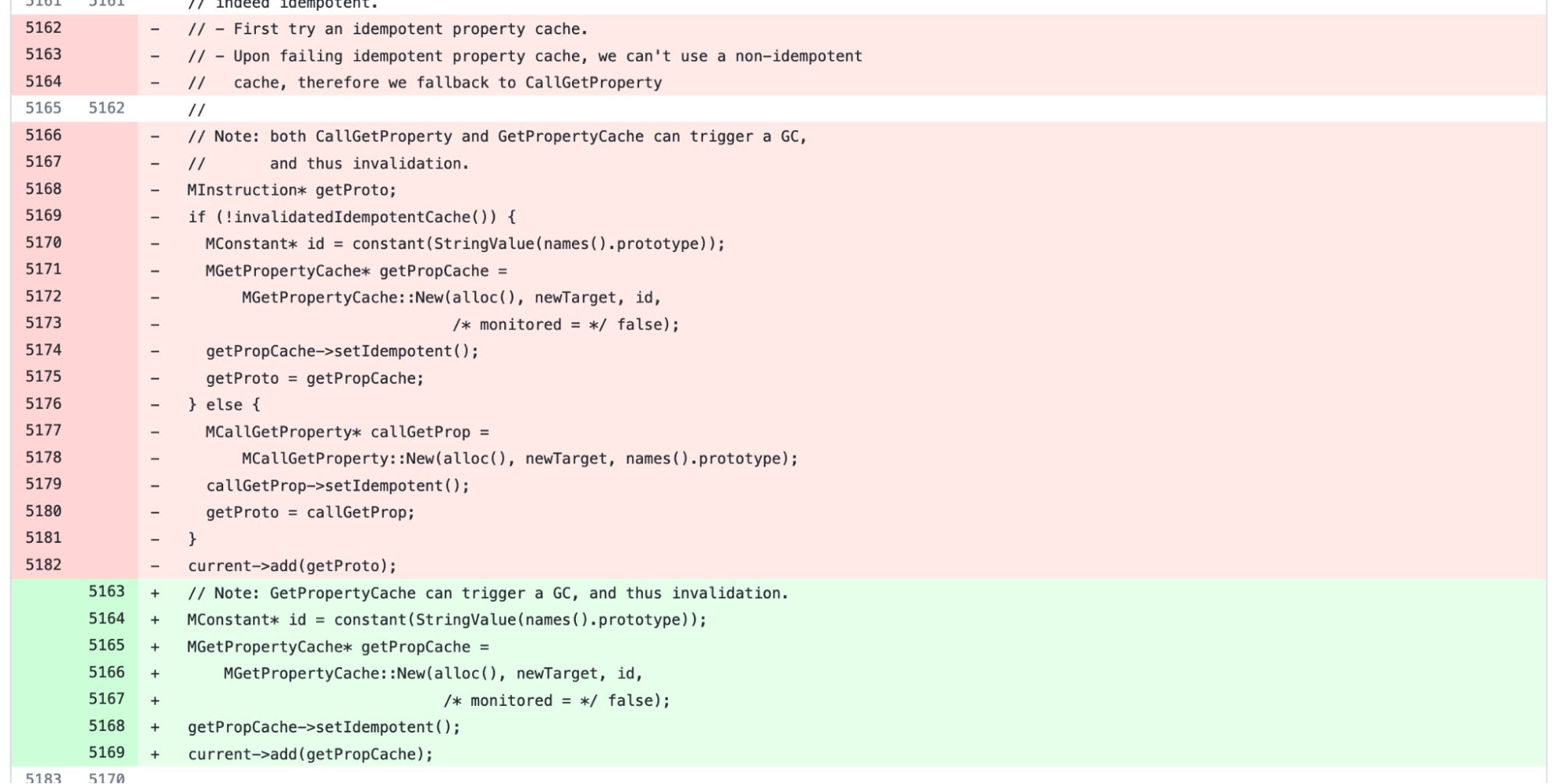Screen dimensions: 1560x784
Task: Click old line number 5170 beside the MConstant declaration
Action: (x=43, y=243)
